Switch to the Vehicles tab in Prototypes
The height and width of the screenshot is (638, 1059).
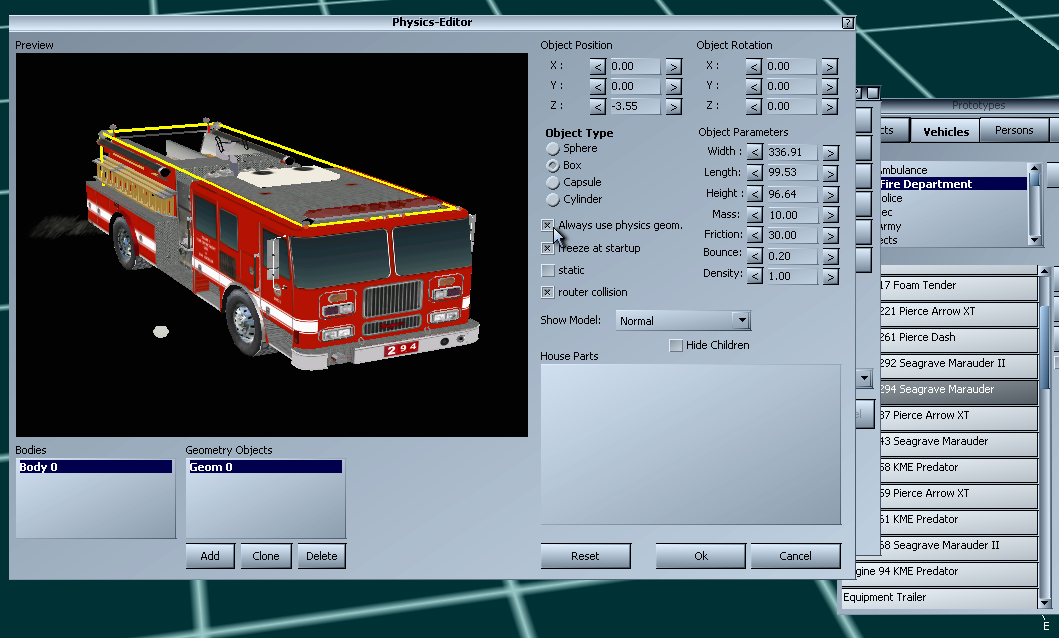[x=945, y=131]
